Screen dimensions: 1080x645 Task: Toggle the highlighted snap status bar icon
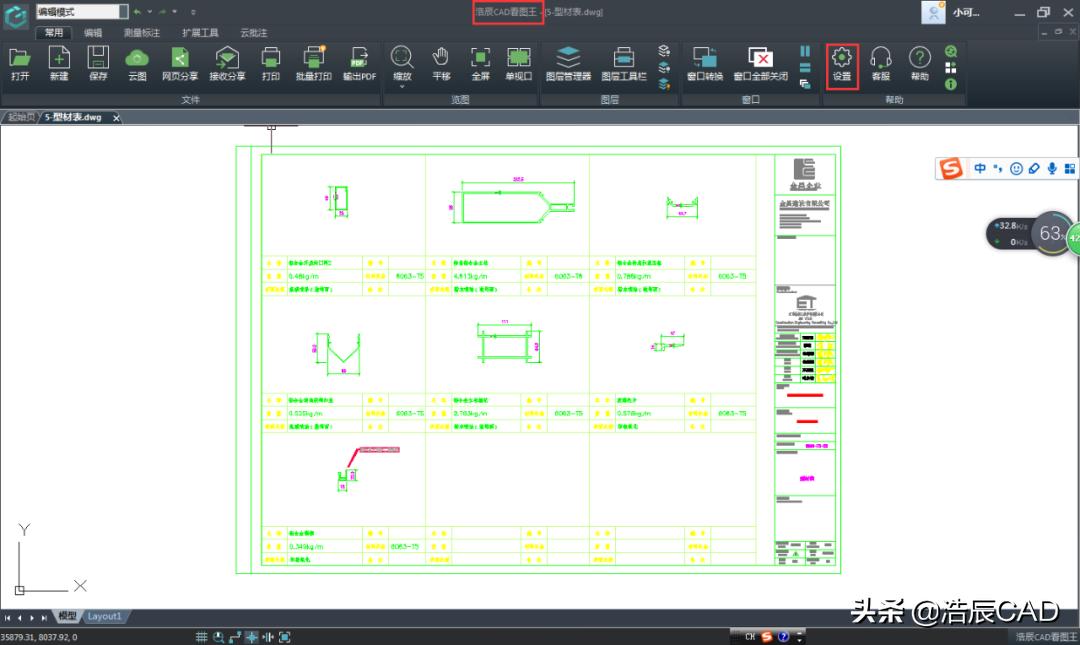(x=251, y=637)
